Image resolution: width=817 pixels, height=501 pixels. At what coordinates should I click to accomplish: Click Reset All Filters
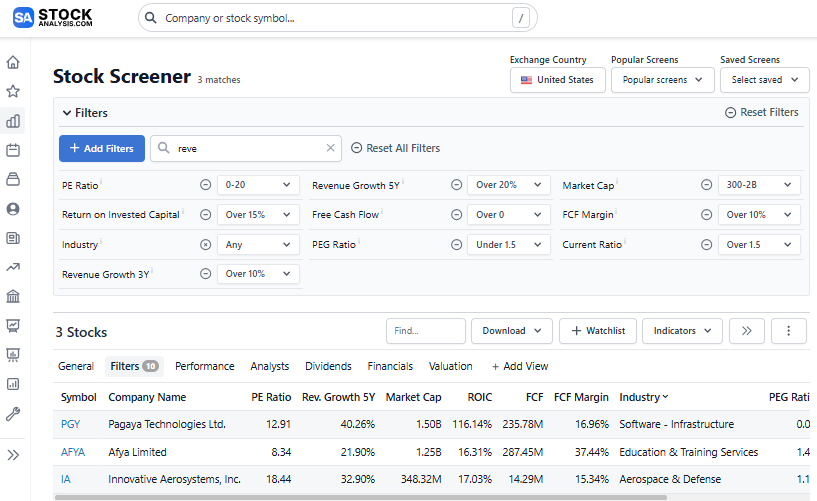click(395, 148)
